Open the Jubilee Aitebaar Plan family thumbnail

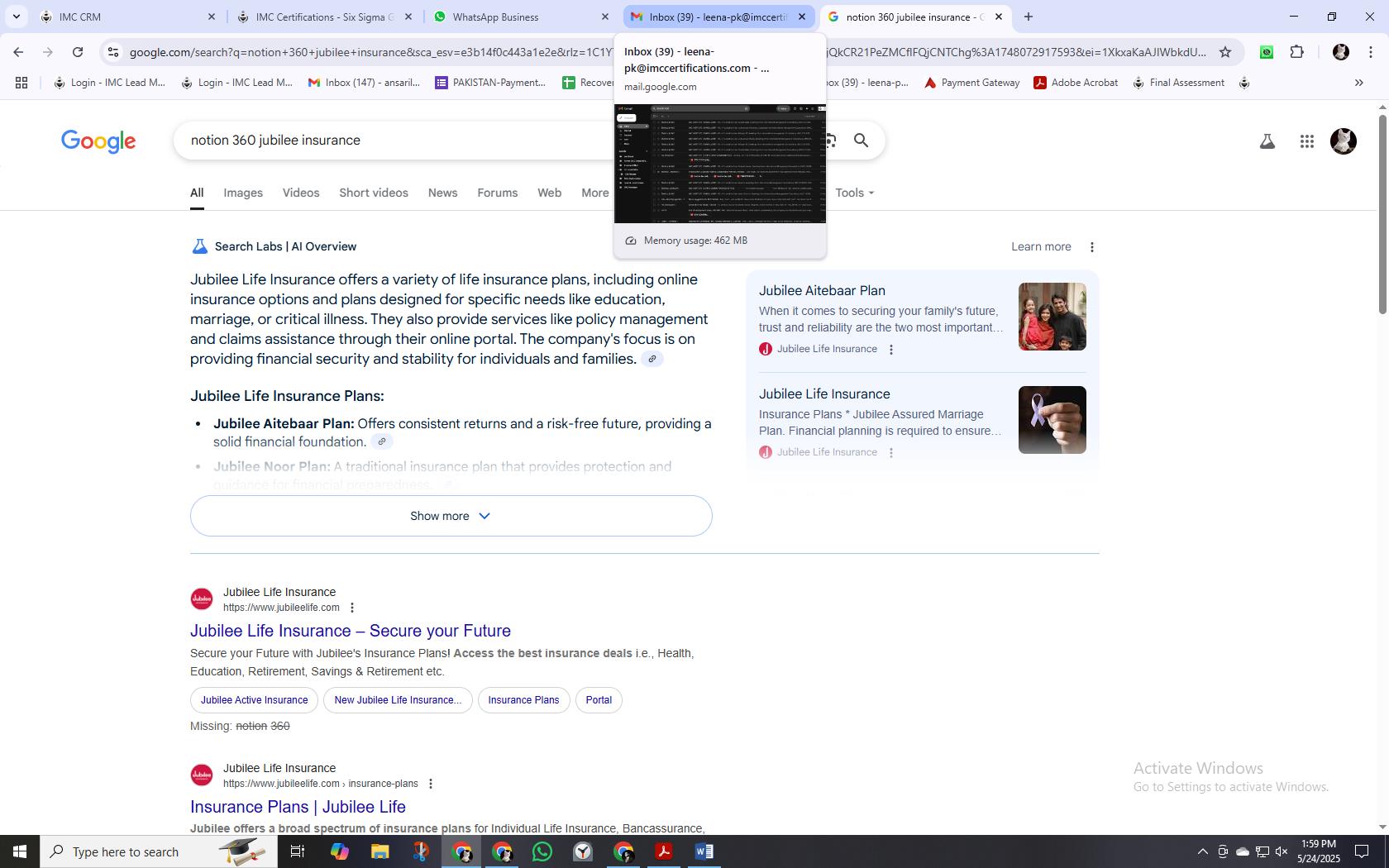pos(1052,317)
